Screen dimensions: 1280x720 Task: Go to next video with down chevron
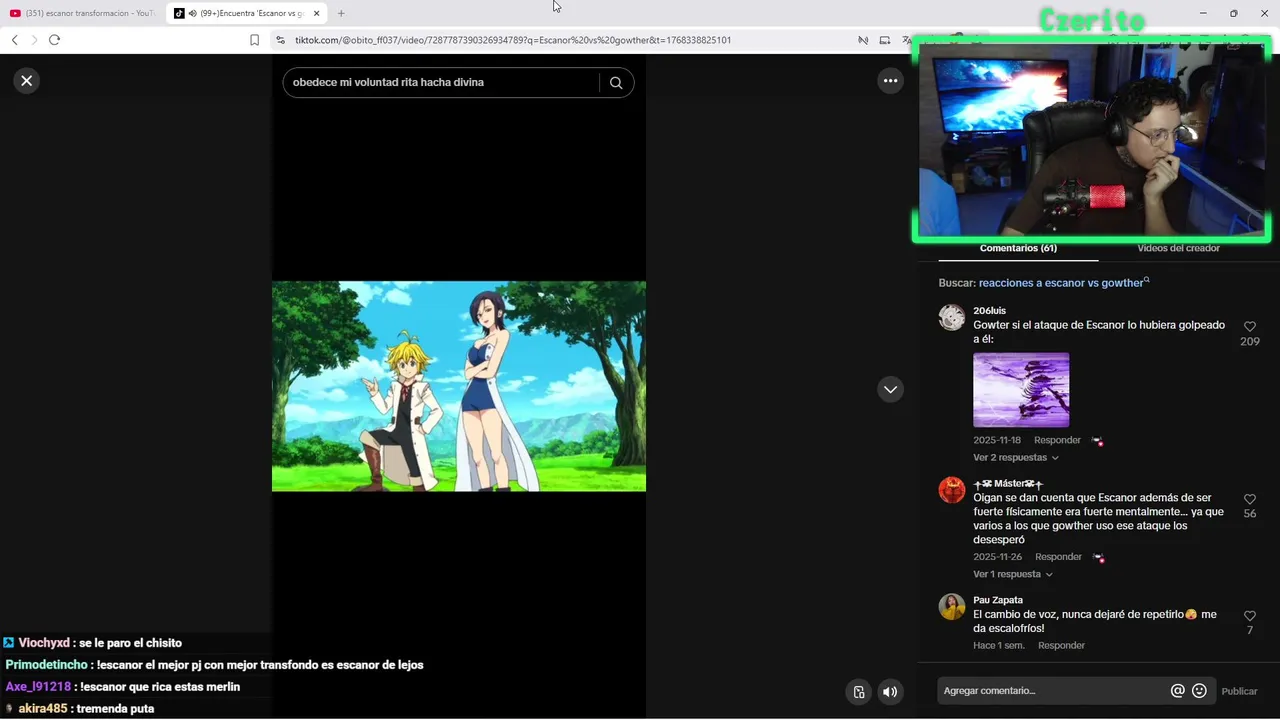click(x=890, y=389)
